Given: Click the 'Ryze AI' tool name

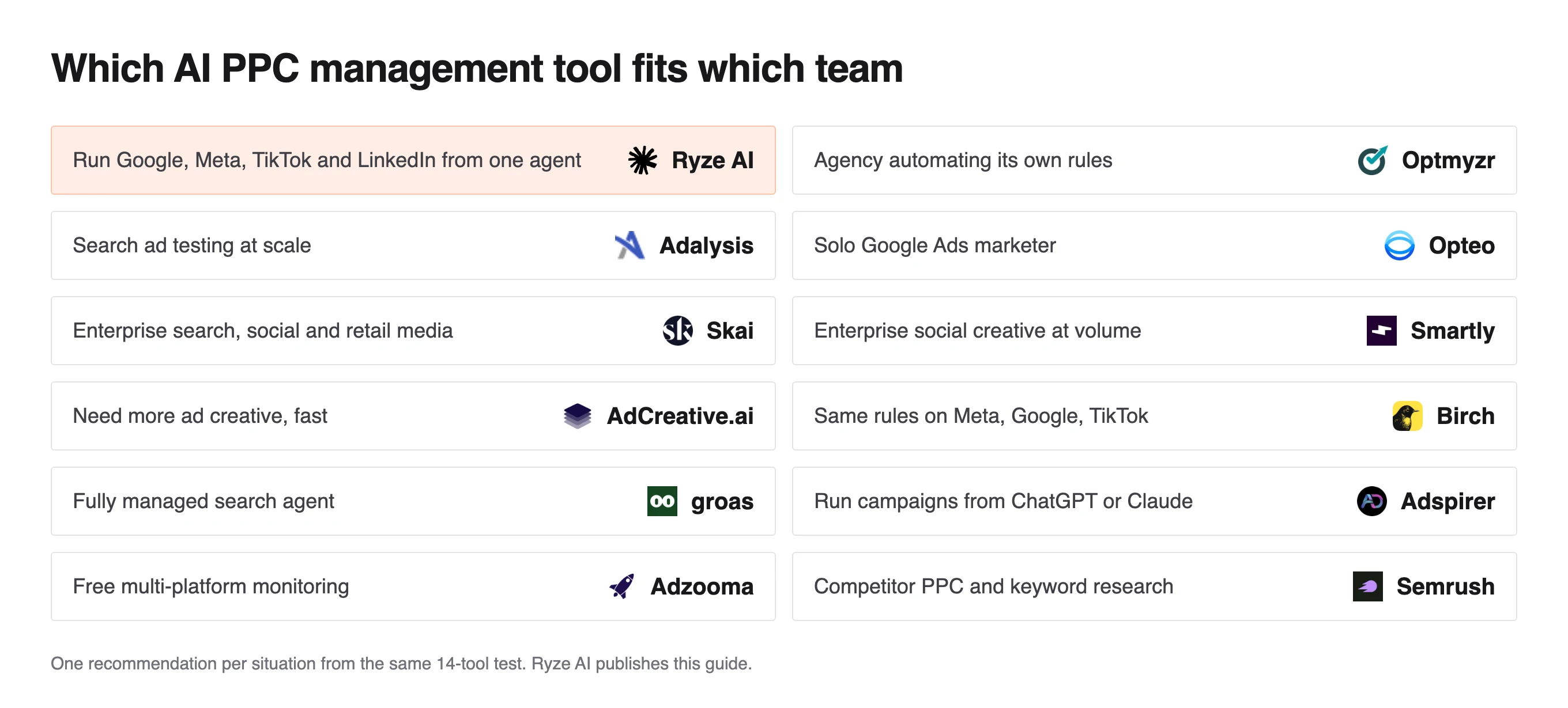Looking at the screenshot, I should point(713,161).
